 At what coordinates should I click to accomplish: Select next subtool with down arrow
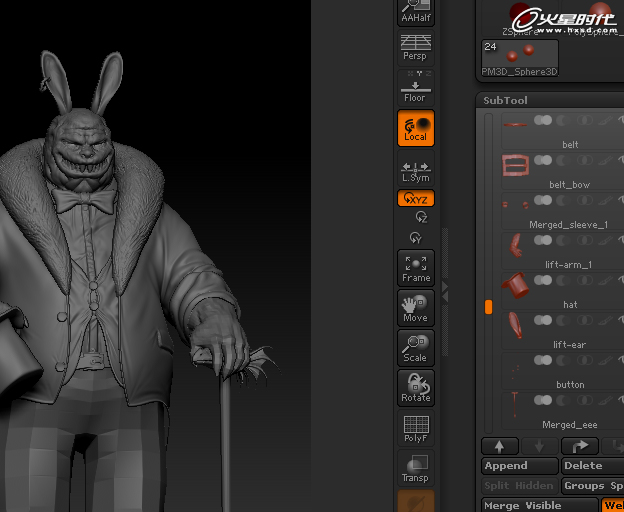539,446
